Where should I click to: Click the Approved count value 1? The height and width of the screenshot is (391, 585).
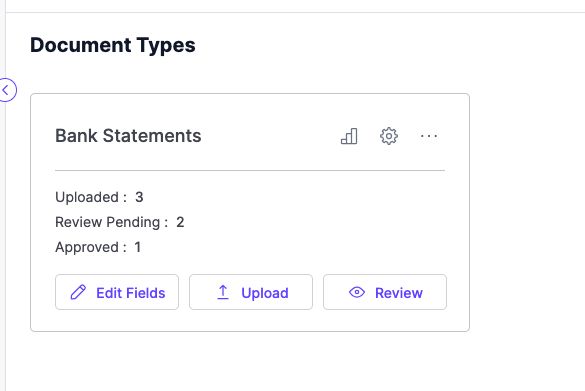click(x=138, y=247)
